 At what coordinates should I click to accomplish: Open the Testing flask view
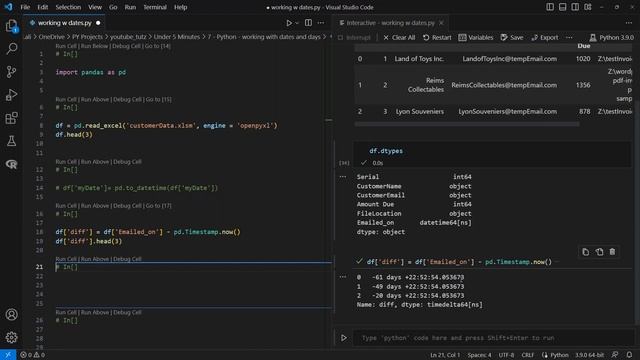[11, 141]
